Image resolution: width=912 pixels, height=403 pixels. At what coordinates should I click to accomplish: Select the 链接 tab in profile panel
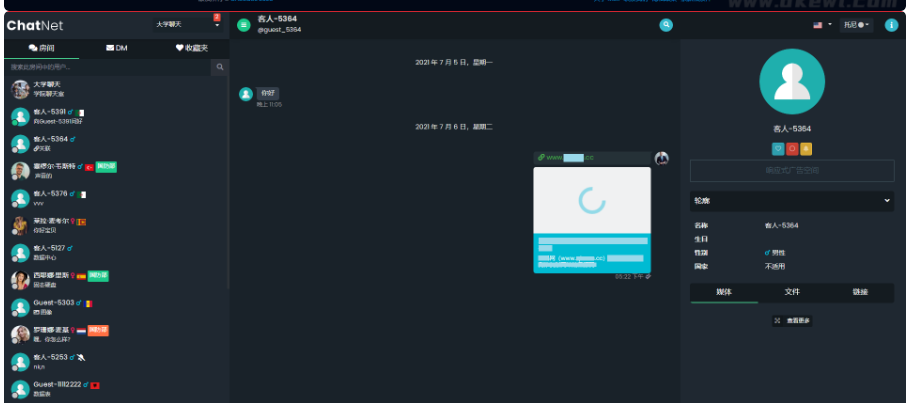point(859,293)
